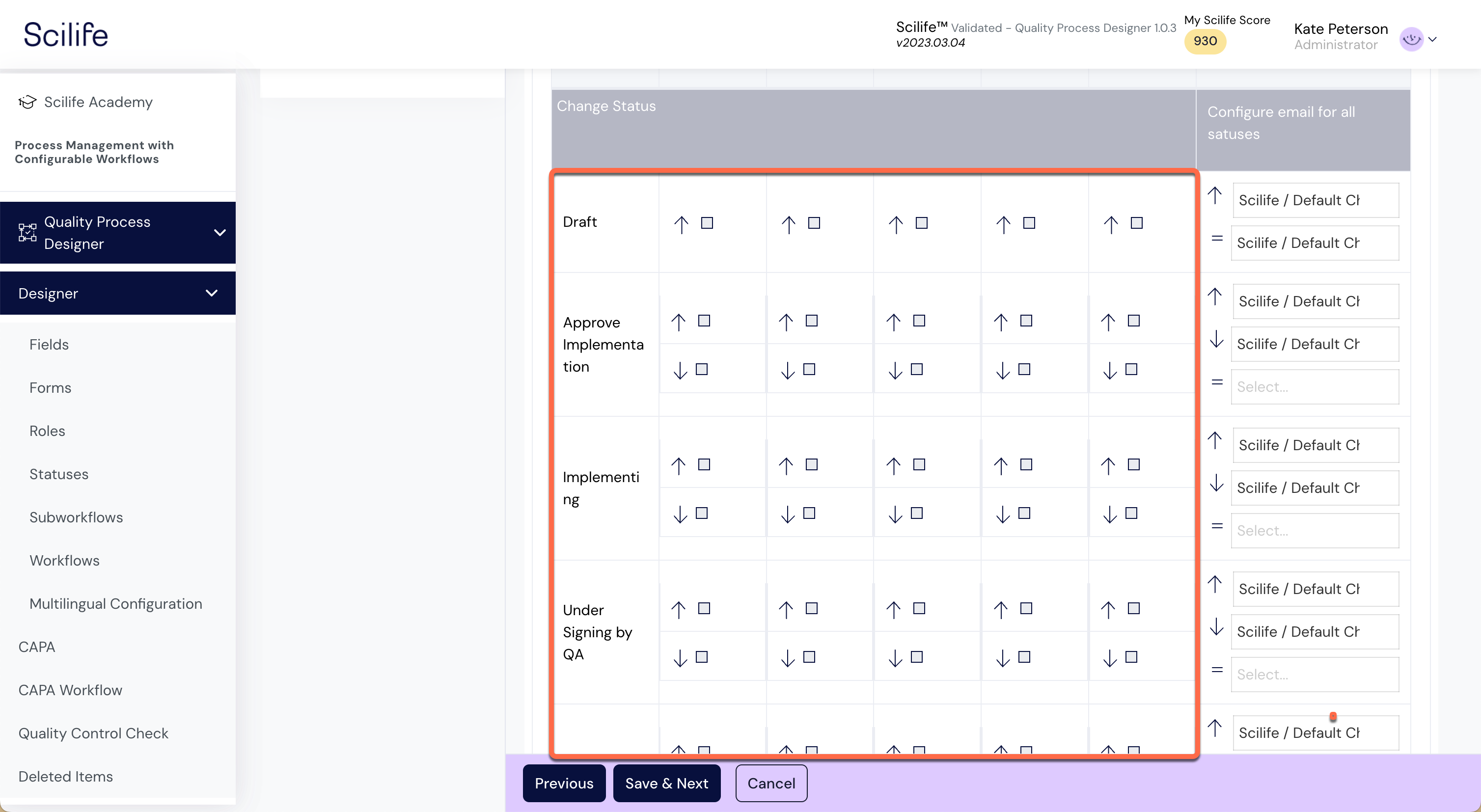Go to the Statuses menu item
This screenshot has width=1481, height=812.
tap(58, 474)
